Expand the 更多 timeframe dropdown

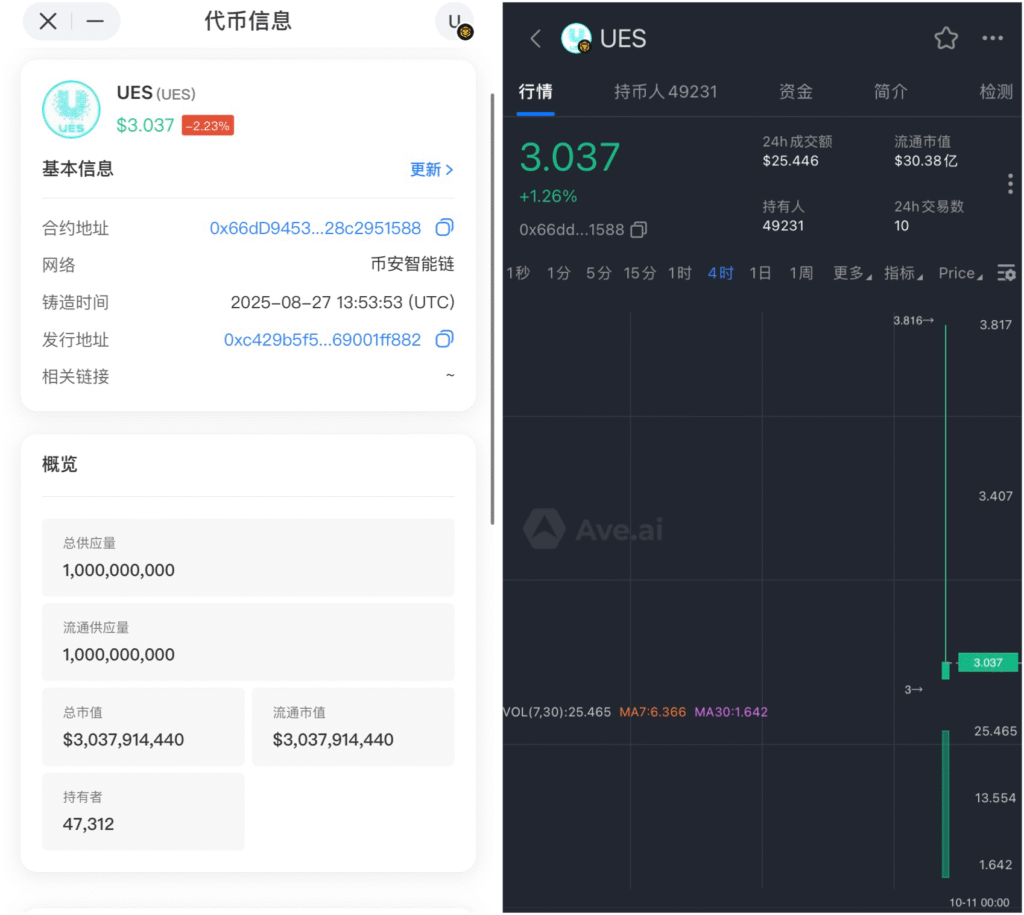click(851, 273)
